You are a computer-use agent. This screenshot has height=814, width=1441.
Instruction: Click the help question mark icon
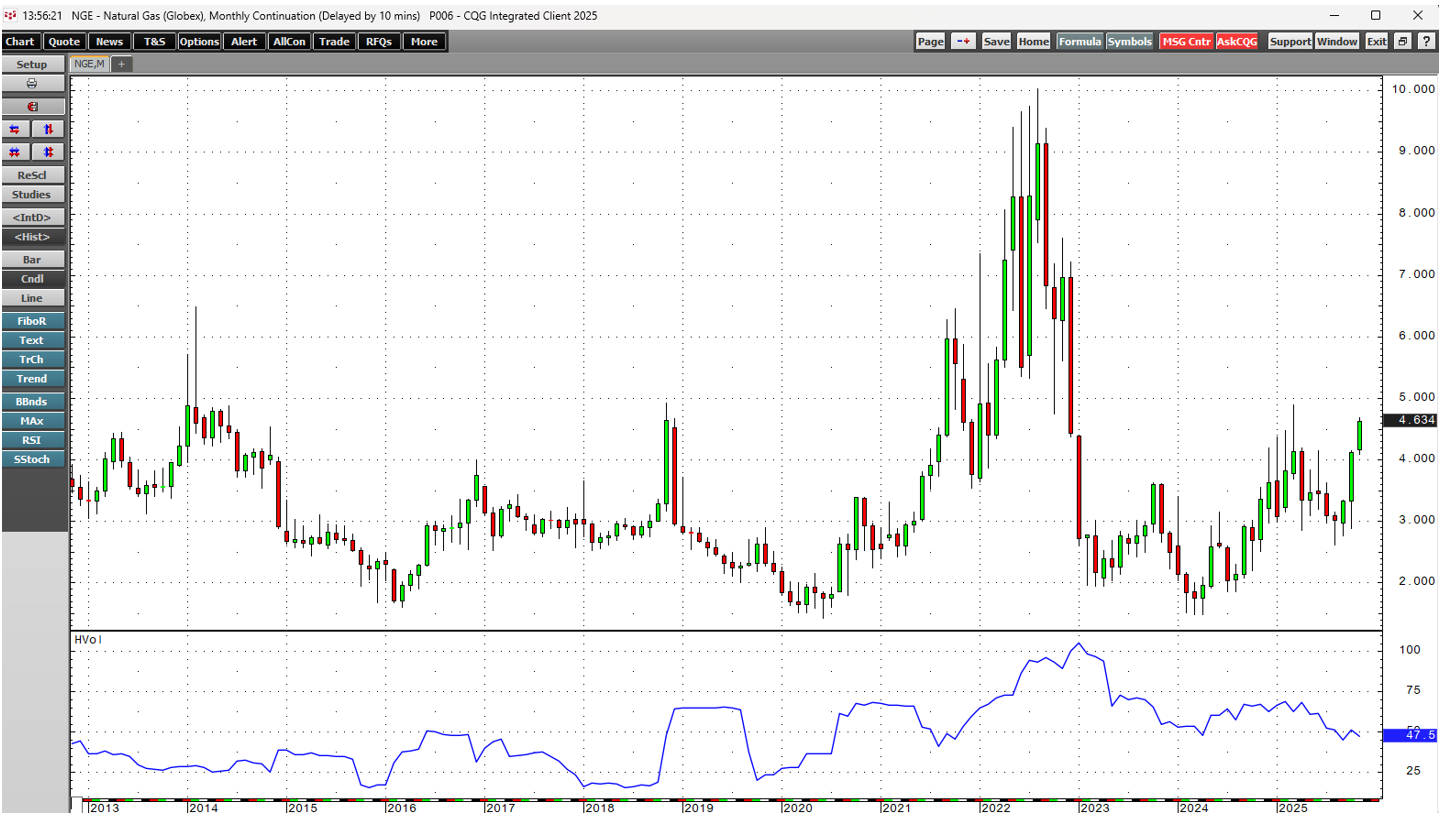1424,41
